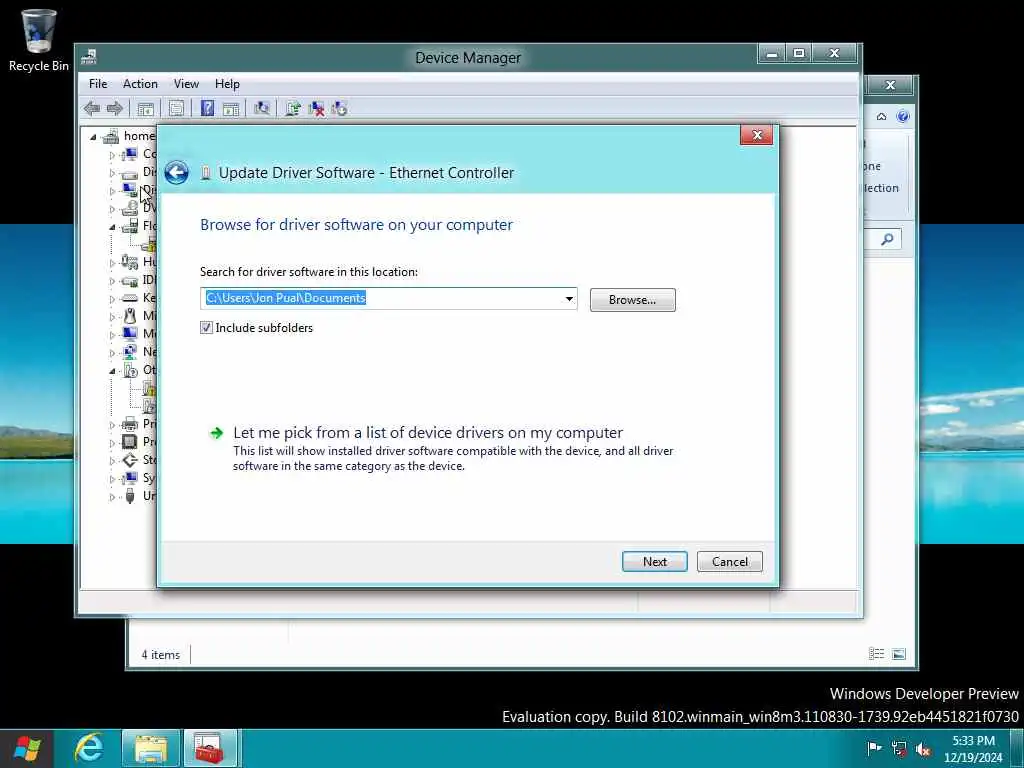The width and height of the screenshot is (1024, 768).
Task: Expand the Keyboards category triangle
Action: 112,299
